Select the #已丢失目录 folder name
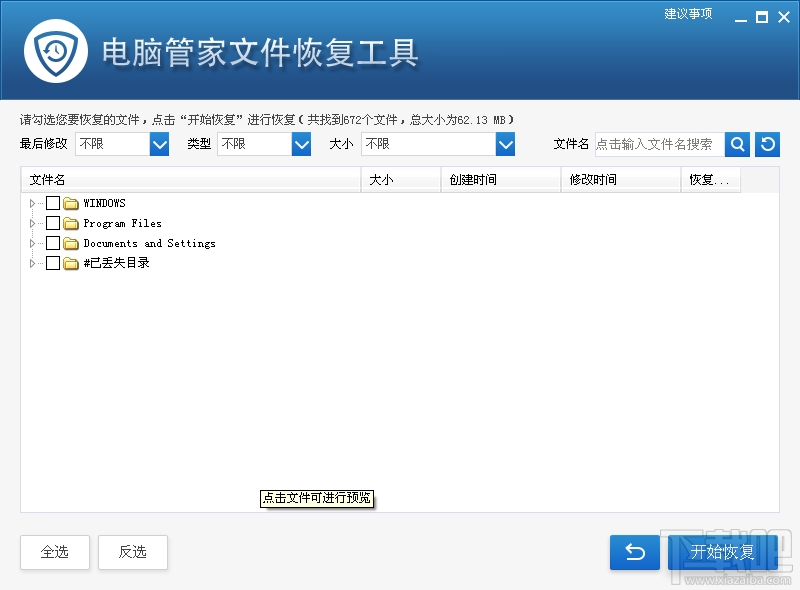Viewport: 800px width, 590px height. [116, 263]
